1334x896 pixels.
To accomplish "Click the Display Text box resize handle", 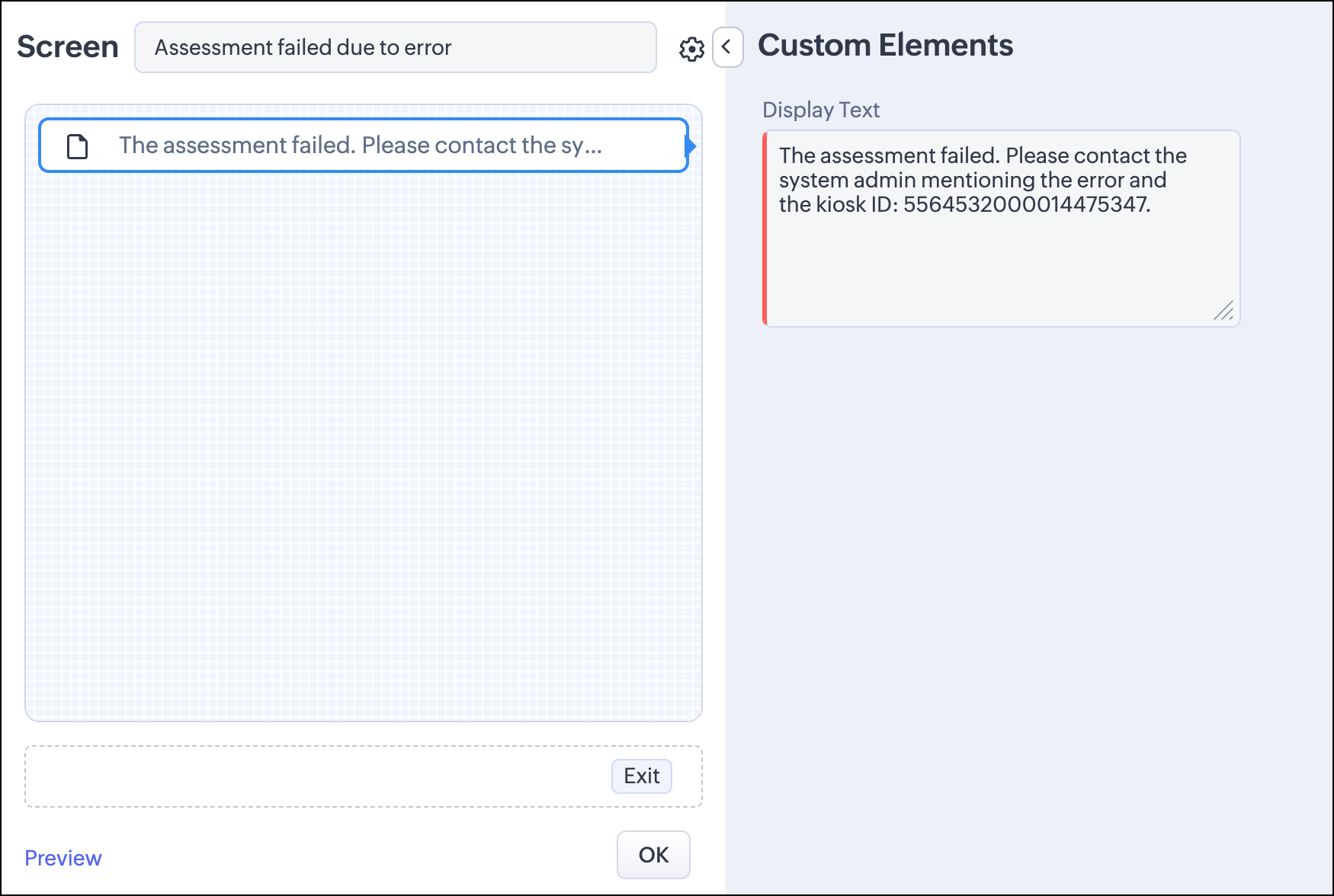I will point(1224,310).
